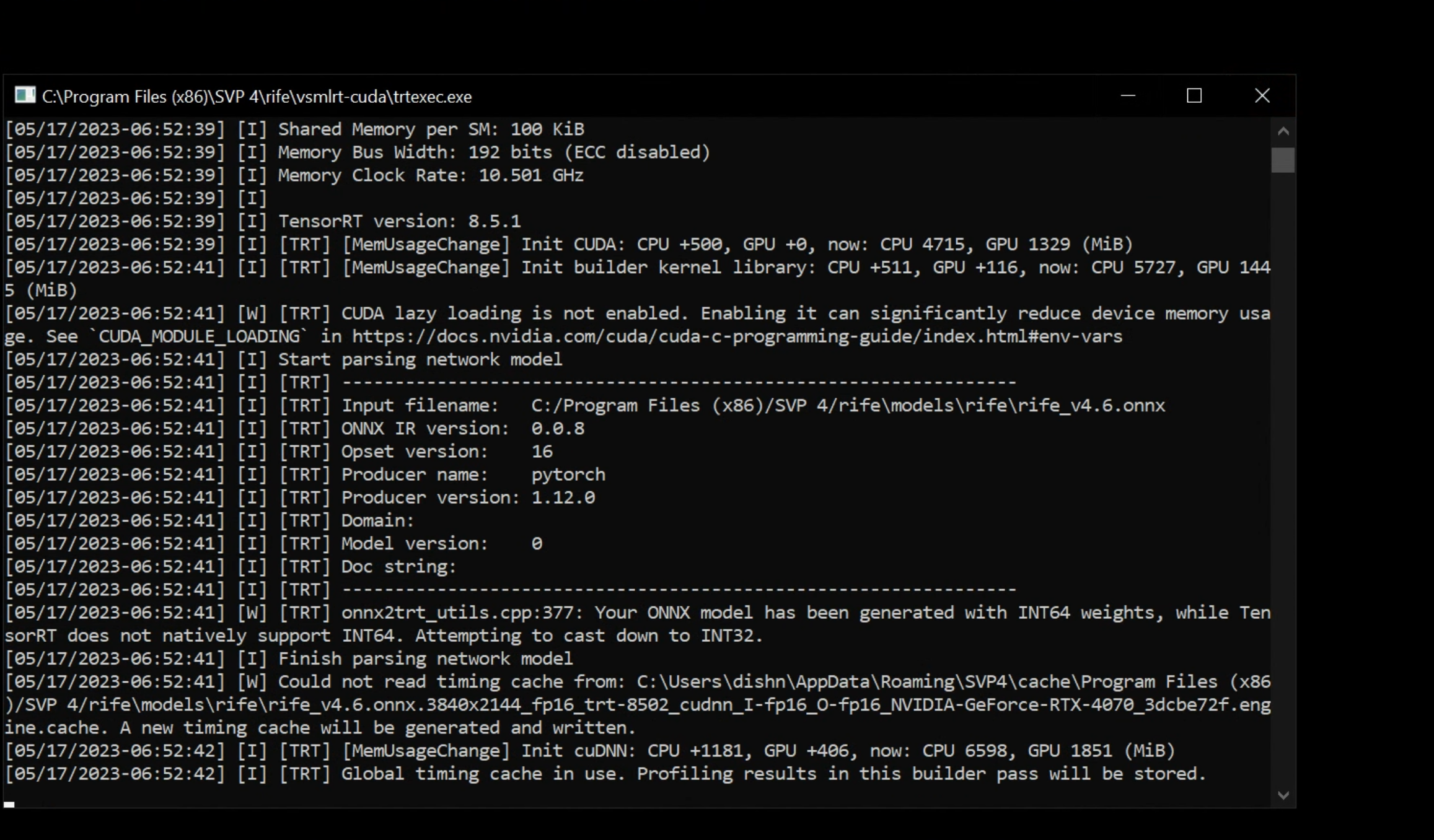Click the Input filename rife_v4.6.onnx path

coord(848,406)
